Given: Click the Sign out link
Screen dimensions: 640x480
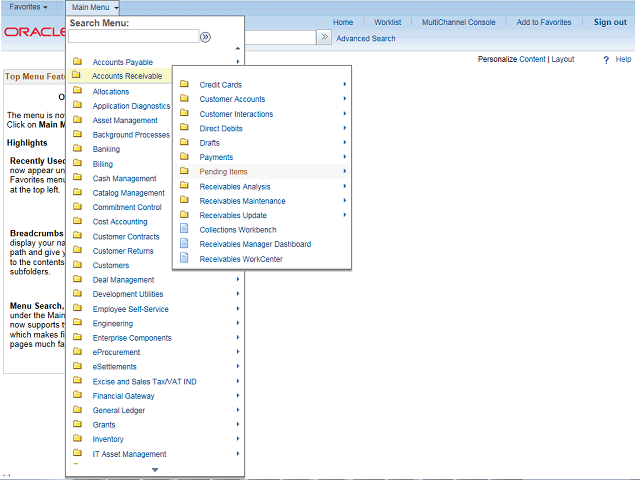Looking at the screenshot, I should (610, 22).
